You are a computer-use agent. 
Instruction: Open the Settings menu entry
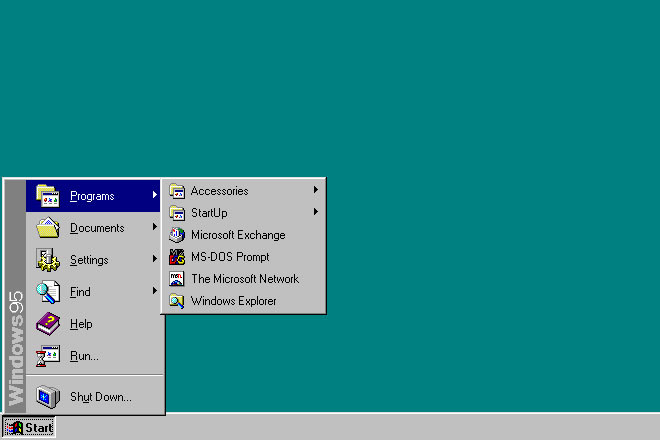tap(93, 260)
